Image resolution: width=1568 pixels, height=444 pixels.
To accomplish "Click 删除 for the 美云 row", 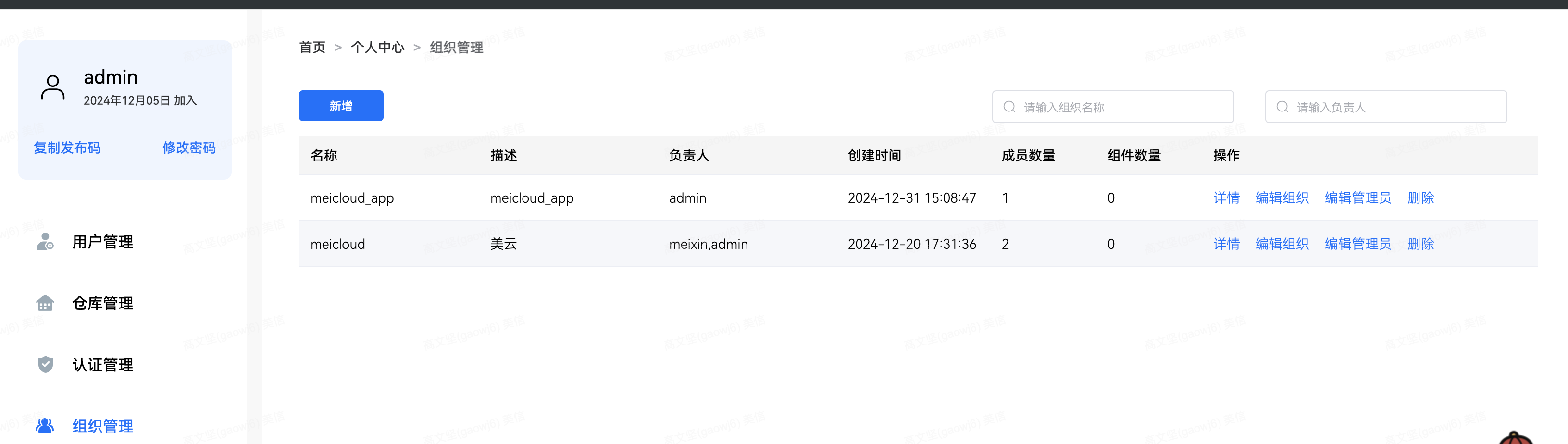I will 1421,244.
